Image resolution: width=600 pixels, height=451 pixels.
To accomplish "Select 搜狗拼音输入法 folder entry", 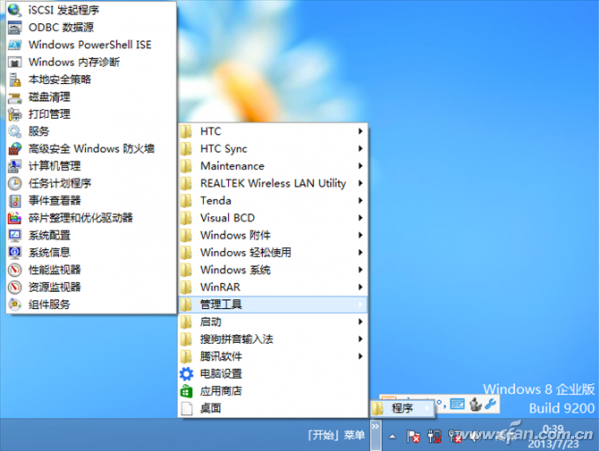I will (x=273, y=339).
